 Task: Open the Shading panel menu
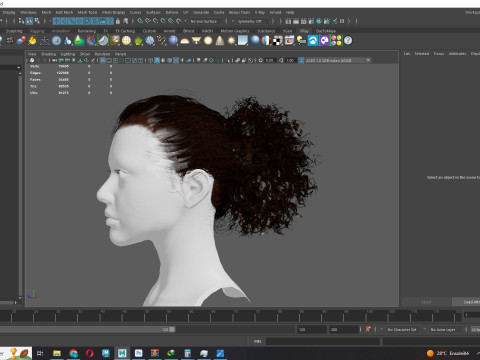[48, 54]
